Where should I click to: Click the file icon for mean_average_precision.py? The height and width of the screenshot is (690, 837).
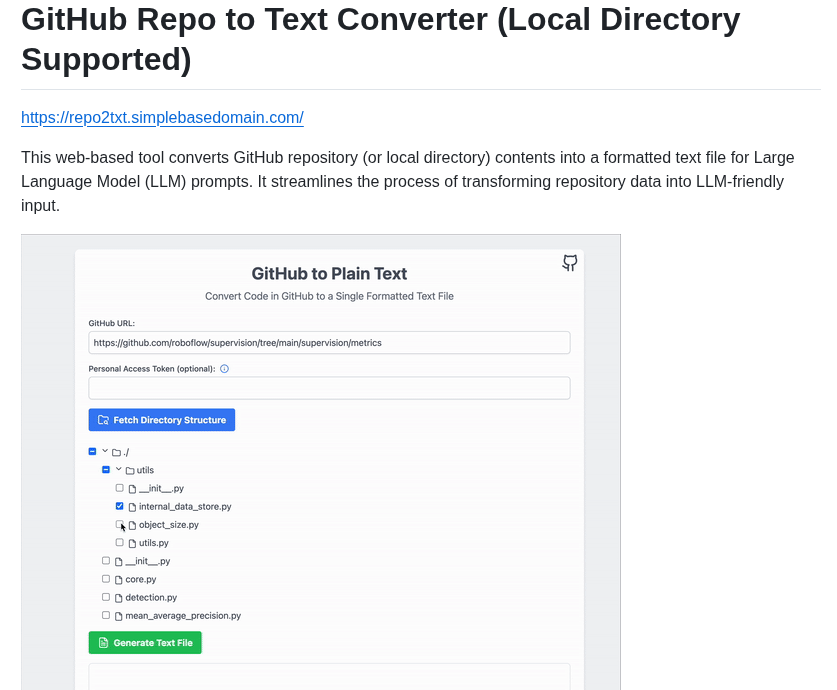coord(119,616)
